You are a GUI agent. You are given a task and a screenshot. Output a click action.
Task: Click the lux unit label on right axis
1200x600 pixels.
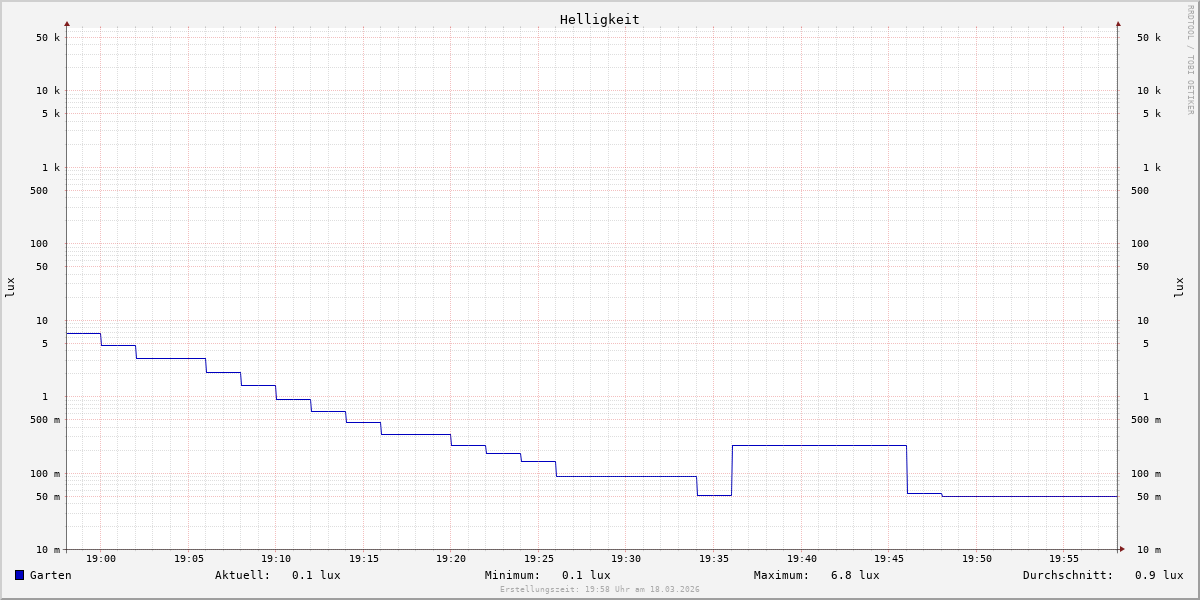1180,288
